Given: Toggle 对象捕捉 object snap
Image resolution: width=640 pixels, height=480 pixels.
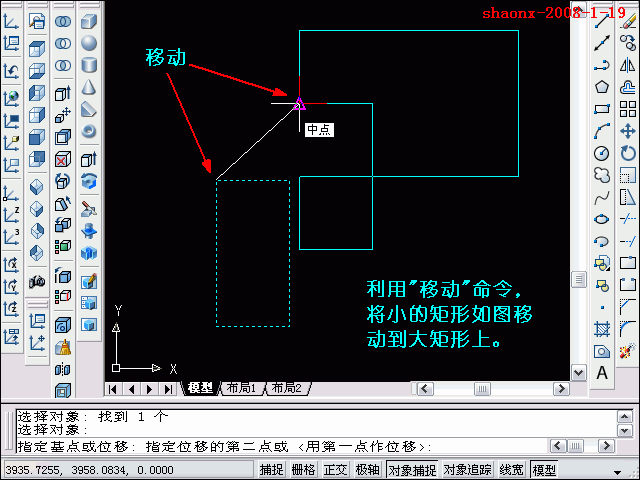Looking at the screenshot, I should (x=412, y=470).
